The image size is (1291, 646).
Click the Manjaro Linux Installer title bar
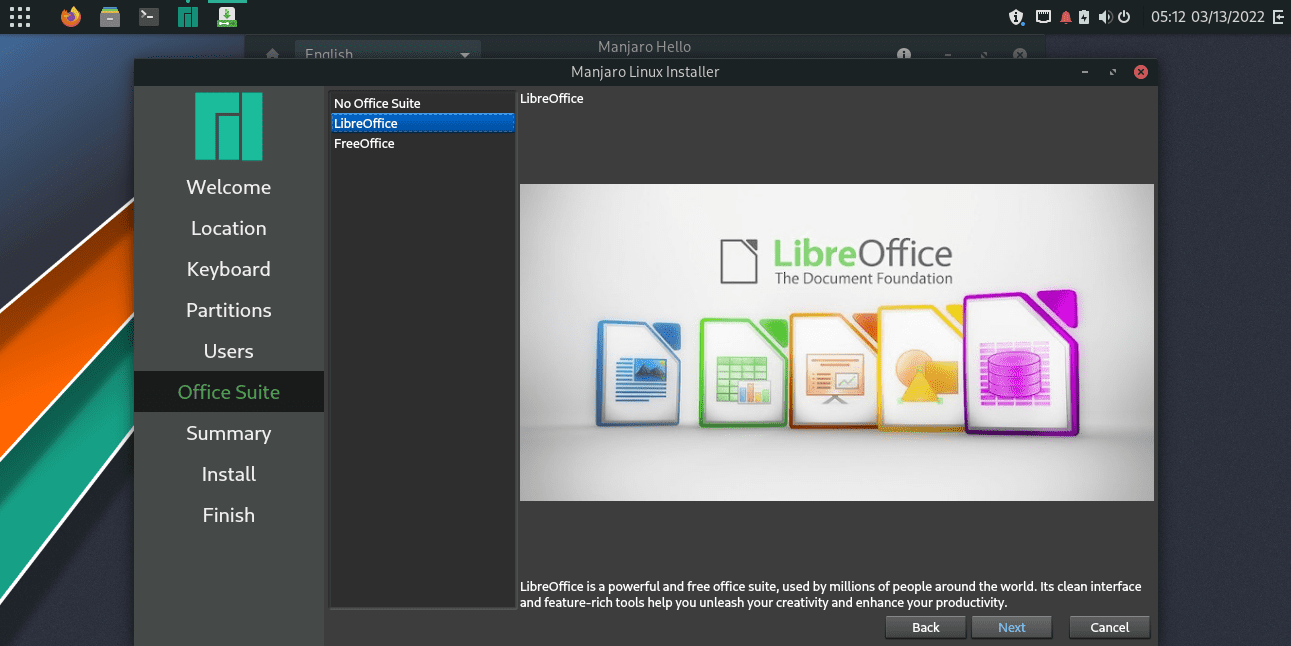pos(645,72)
